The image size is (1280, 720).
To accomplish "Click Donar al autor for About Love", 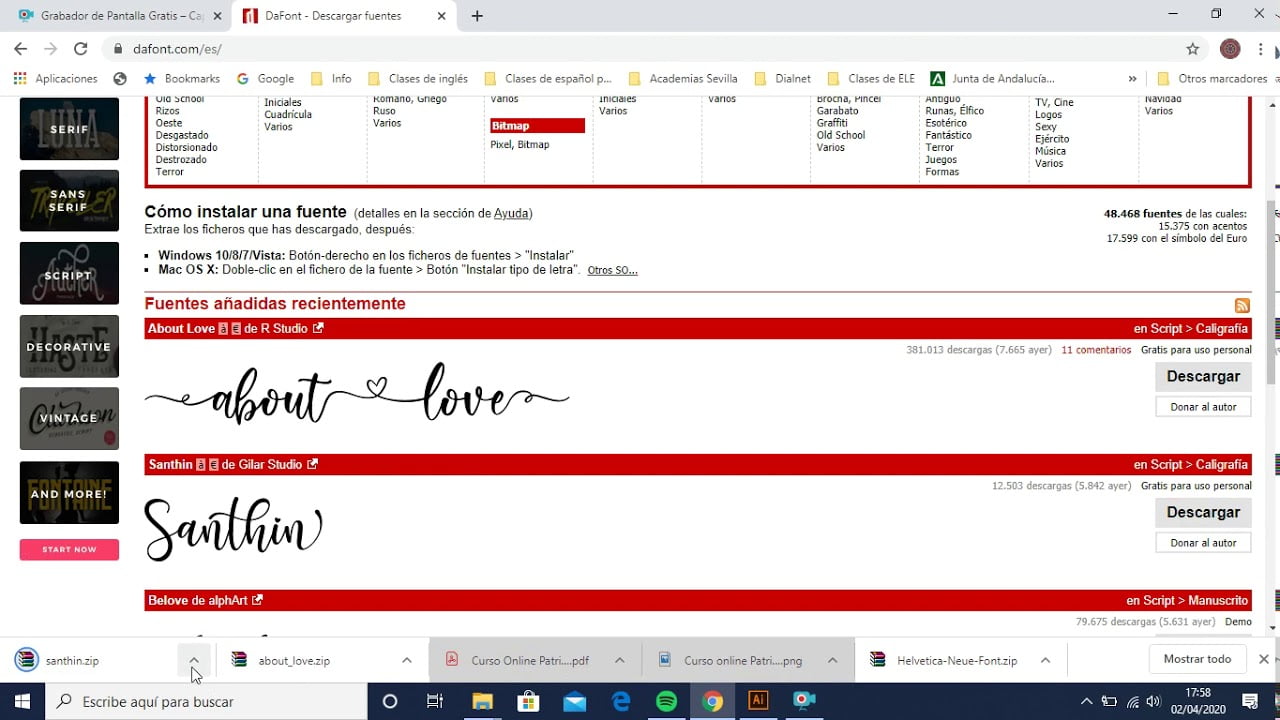I will (x=1203, y=406).
